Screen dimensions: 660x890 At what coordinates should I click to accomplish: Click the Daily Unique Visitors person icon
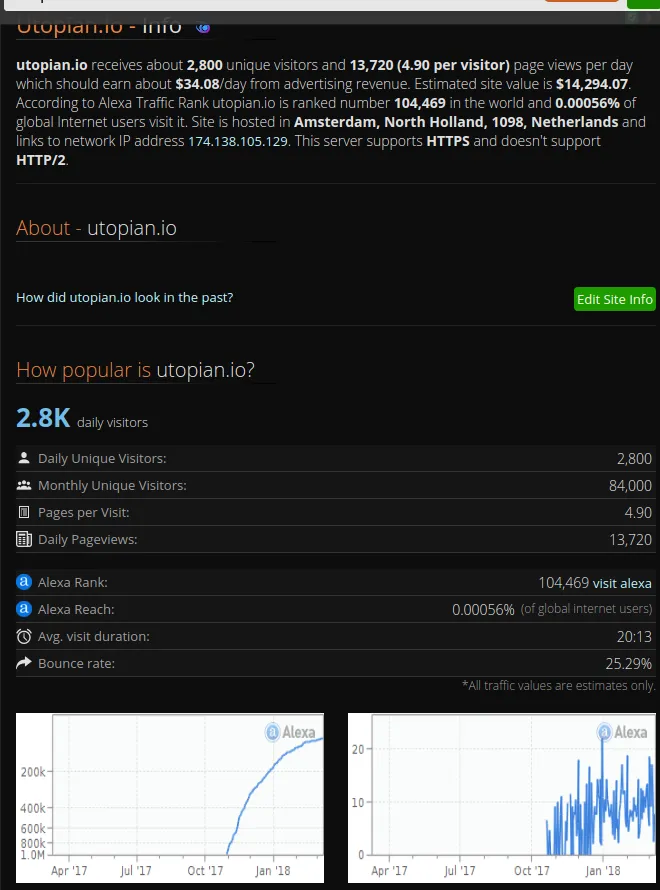coord(24,458)
